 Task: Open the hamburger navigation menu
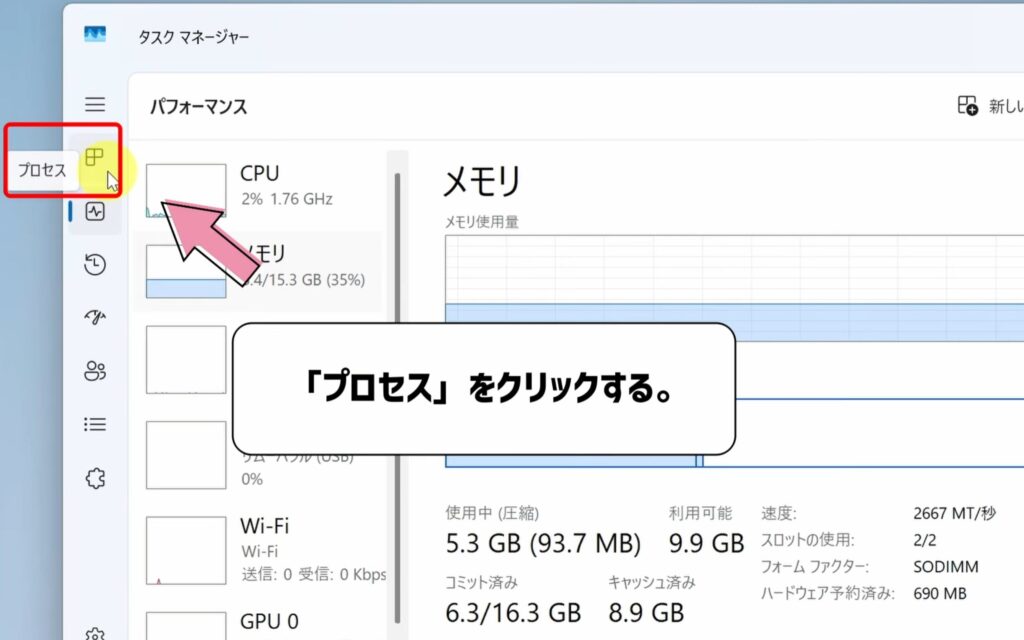click(95, 104)
